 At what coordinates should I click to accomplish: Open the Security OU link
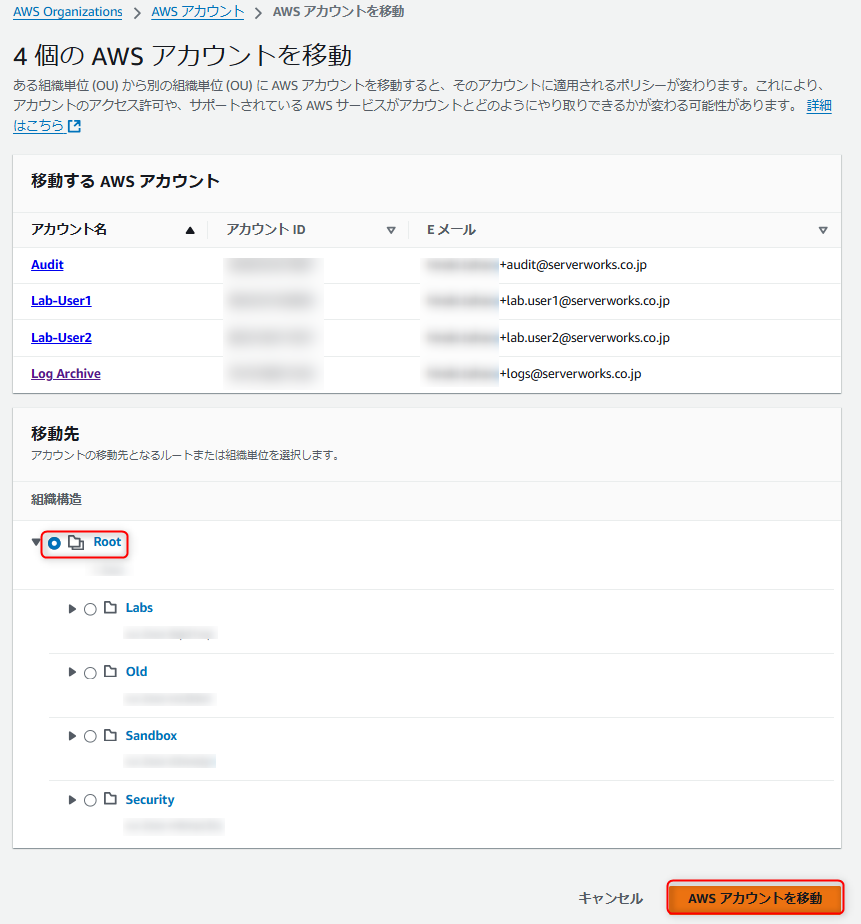[150, 800]
